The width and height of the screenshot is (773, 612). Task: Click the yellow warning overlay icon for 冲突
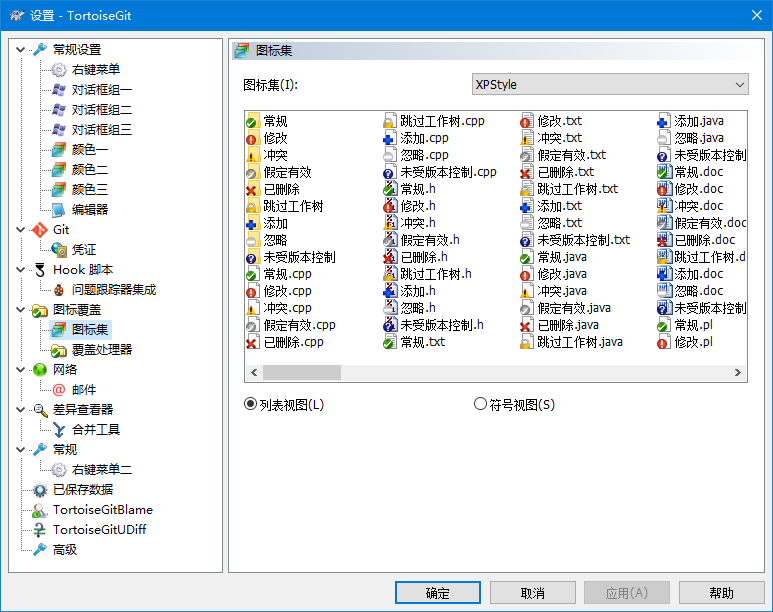[x=252, y=155]
